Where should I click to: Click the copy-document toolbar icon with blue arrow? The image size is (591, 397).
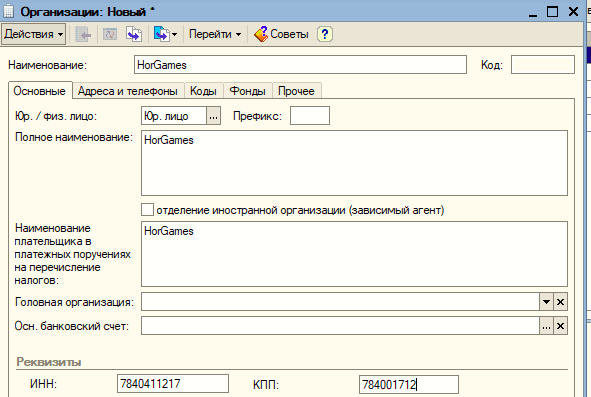(134, 35)
